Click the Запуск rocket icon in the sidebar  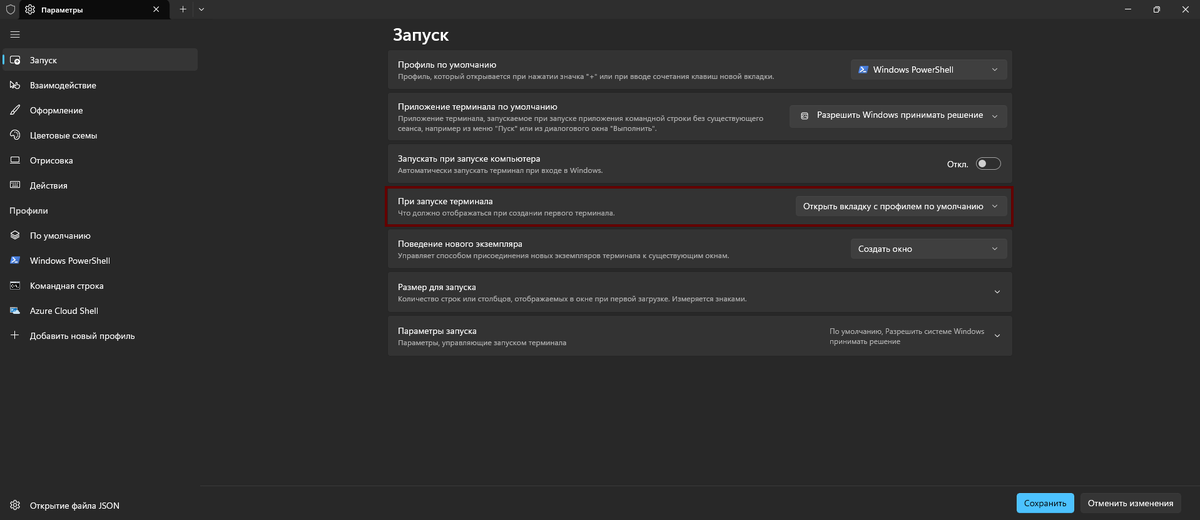(x=15, y=60)
